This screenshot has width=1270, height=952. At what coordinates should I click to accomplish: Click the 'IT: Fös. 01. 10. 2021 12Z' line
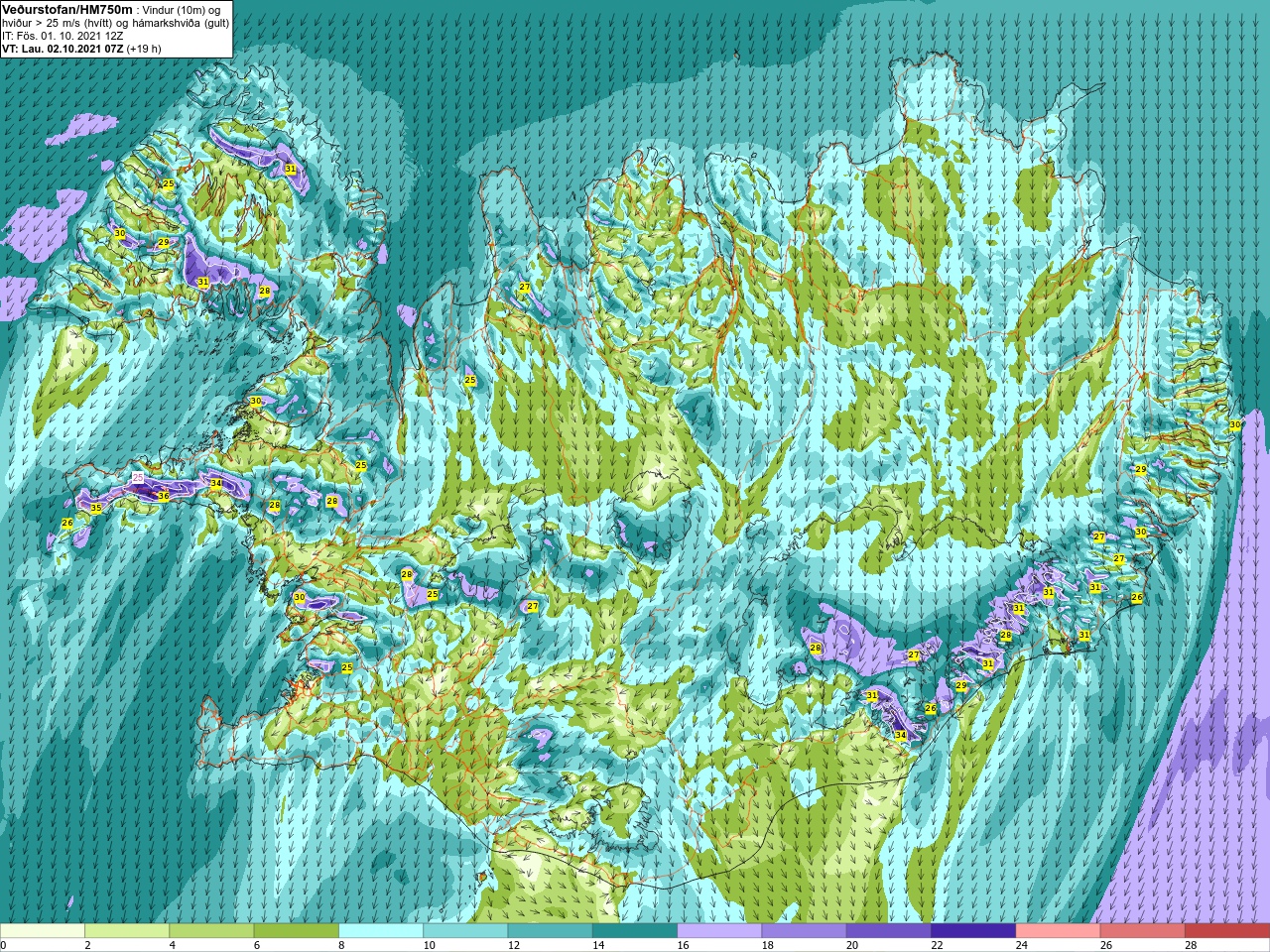click(x=63, y=35)
